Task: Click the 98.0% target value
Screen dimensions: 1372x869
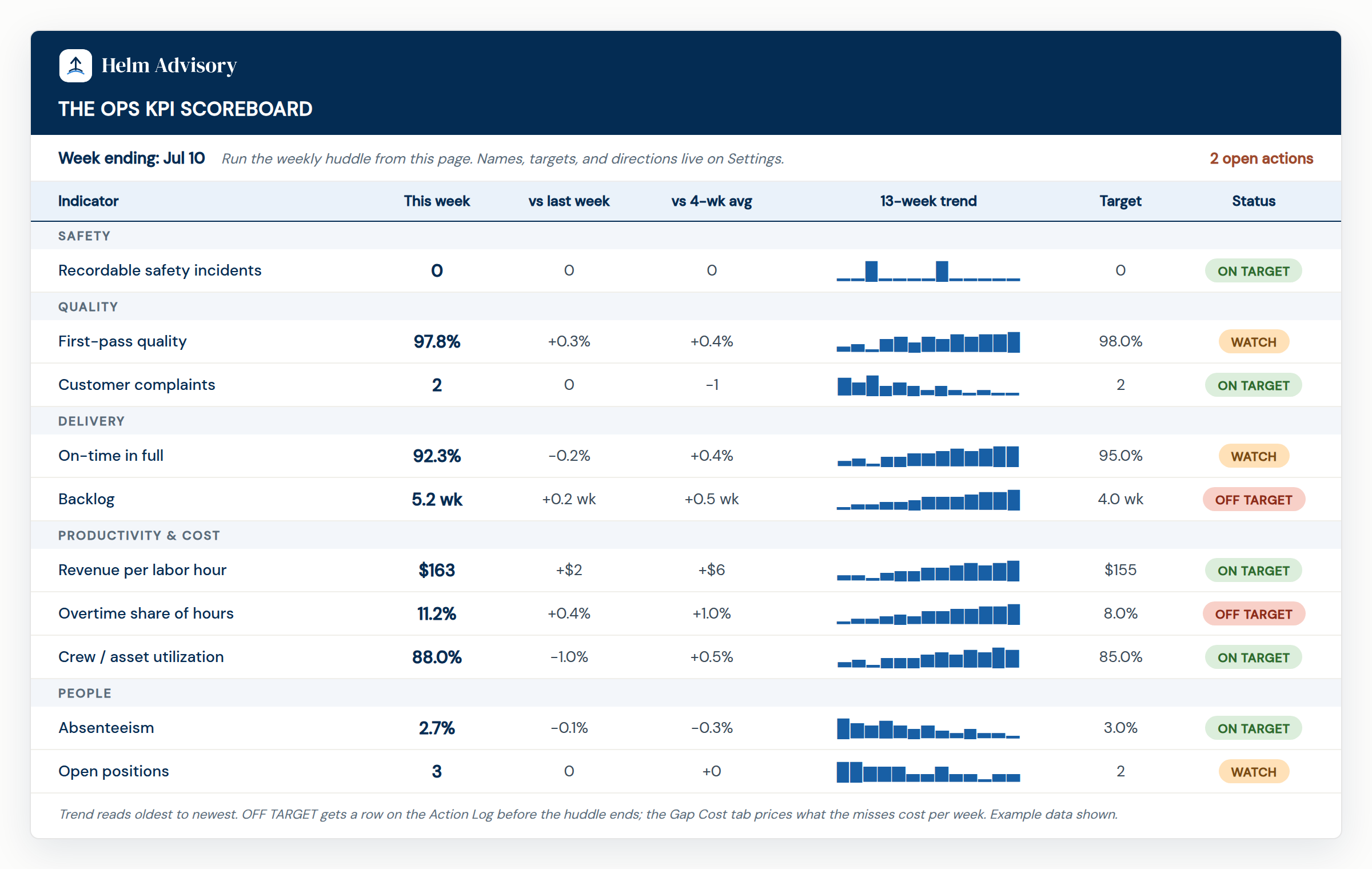Action: coord(1120,341)
